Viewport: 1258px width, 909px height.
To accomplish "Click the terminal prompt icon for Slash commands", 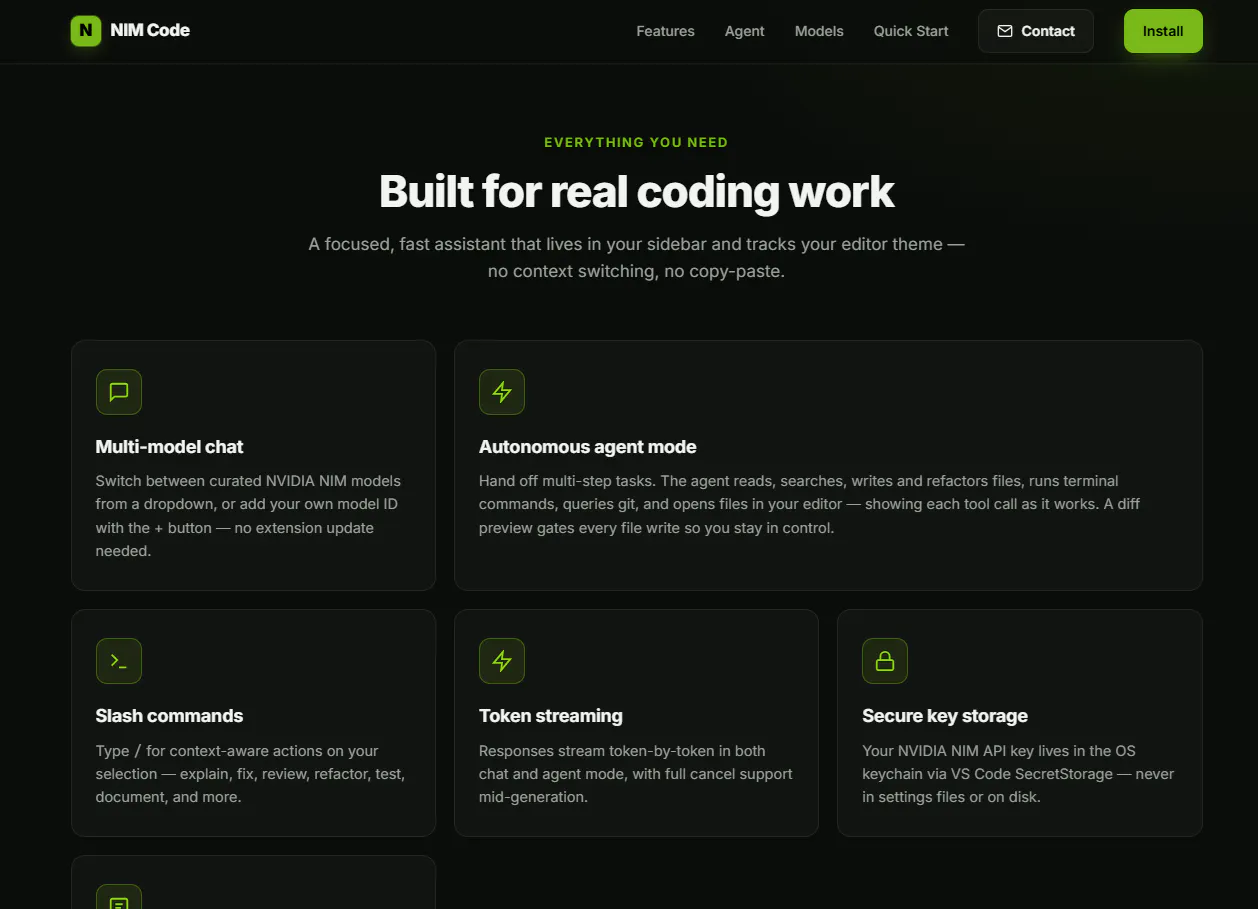I will point(119,661).
